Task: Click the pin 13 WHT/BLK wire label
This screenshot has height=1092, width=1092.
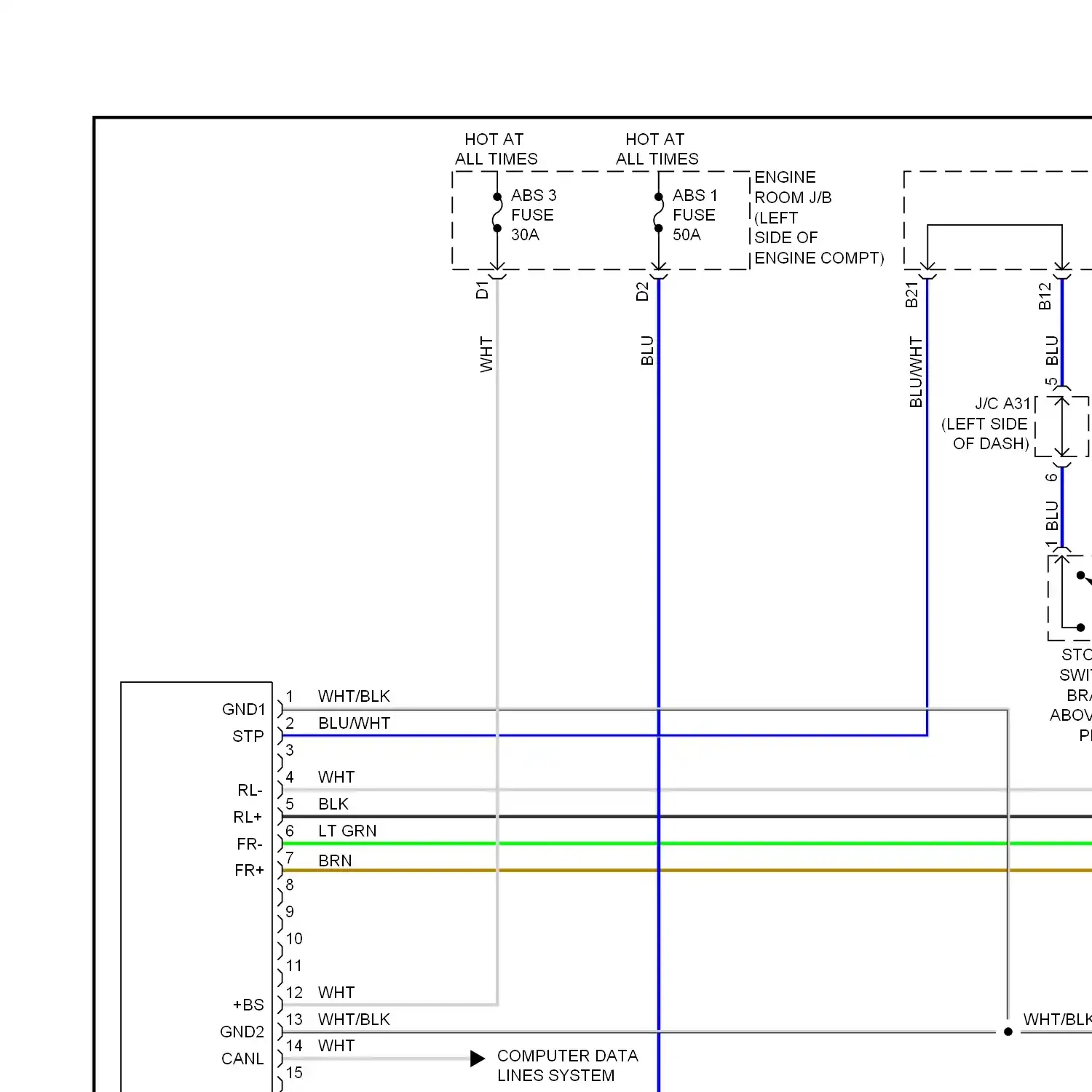Action: pos(354,1019)
